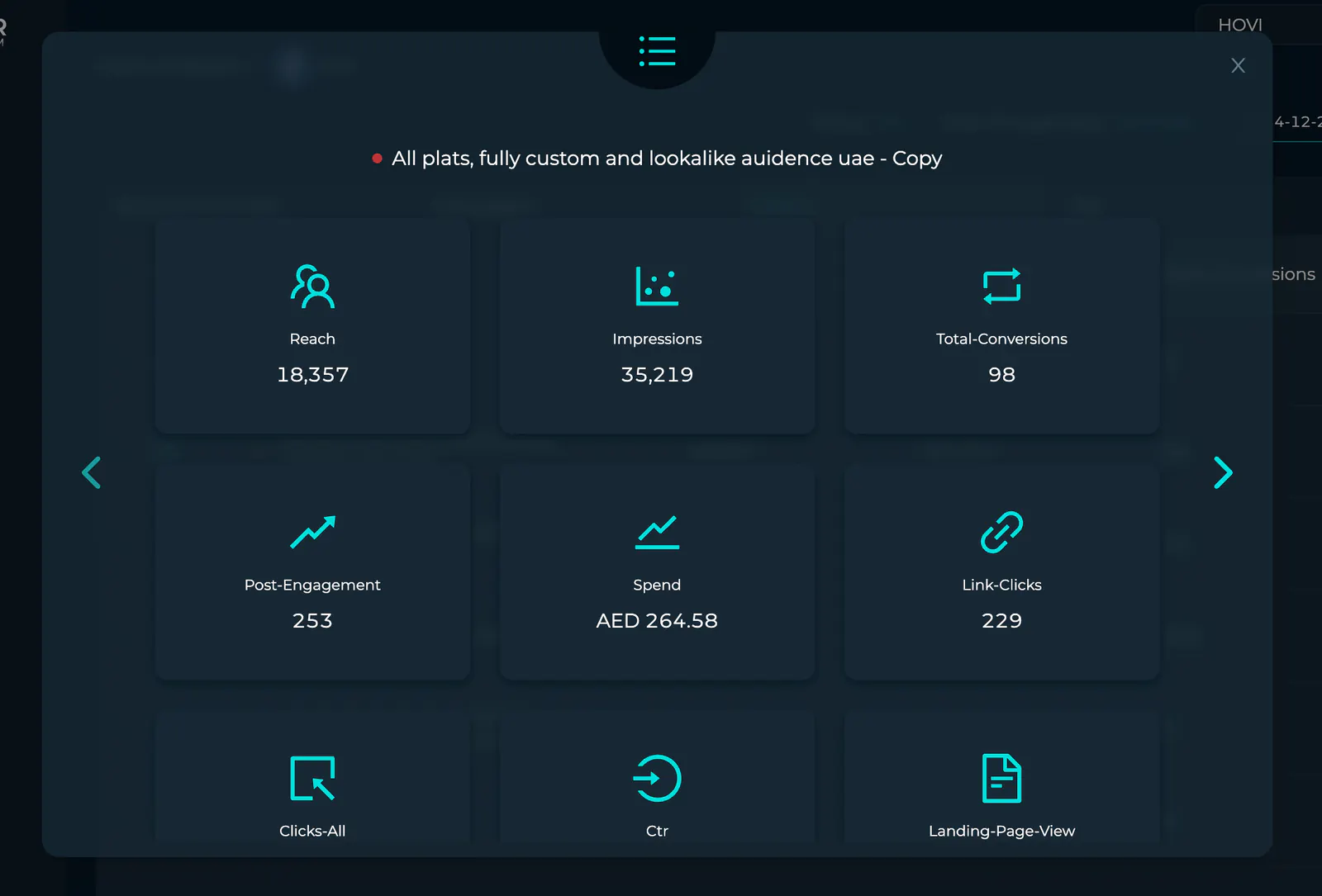Screen dimensions: 1322x896
Task: Click the Reach label
Action: pyautogui.click(x=312, y=339)
